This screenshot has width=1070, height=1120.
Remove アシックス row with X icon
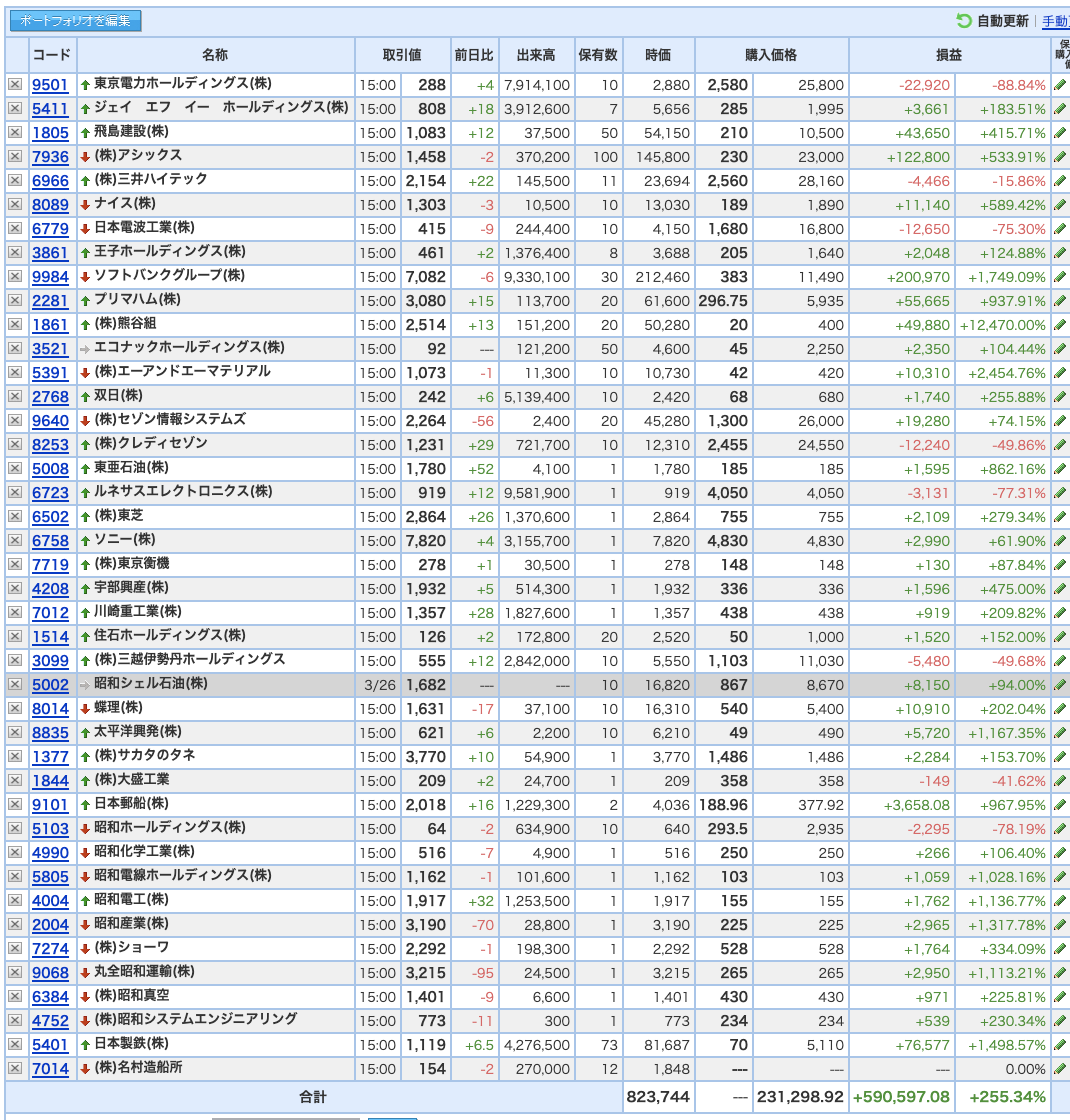(x=15, y=156)
